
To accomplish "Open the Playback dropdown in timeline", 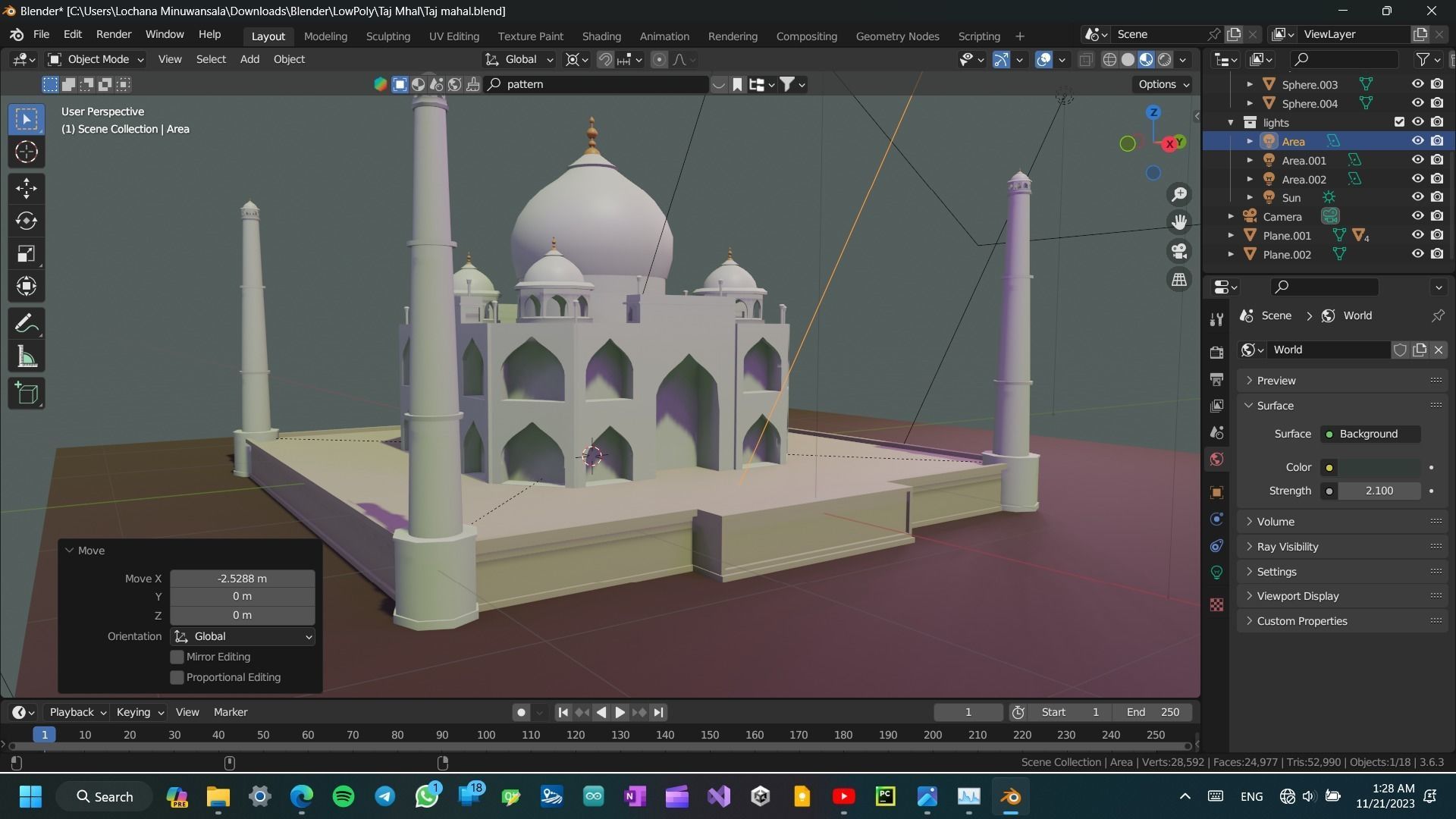I will click(77, 712).
